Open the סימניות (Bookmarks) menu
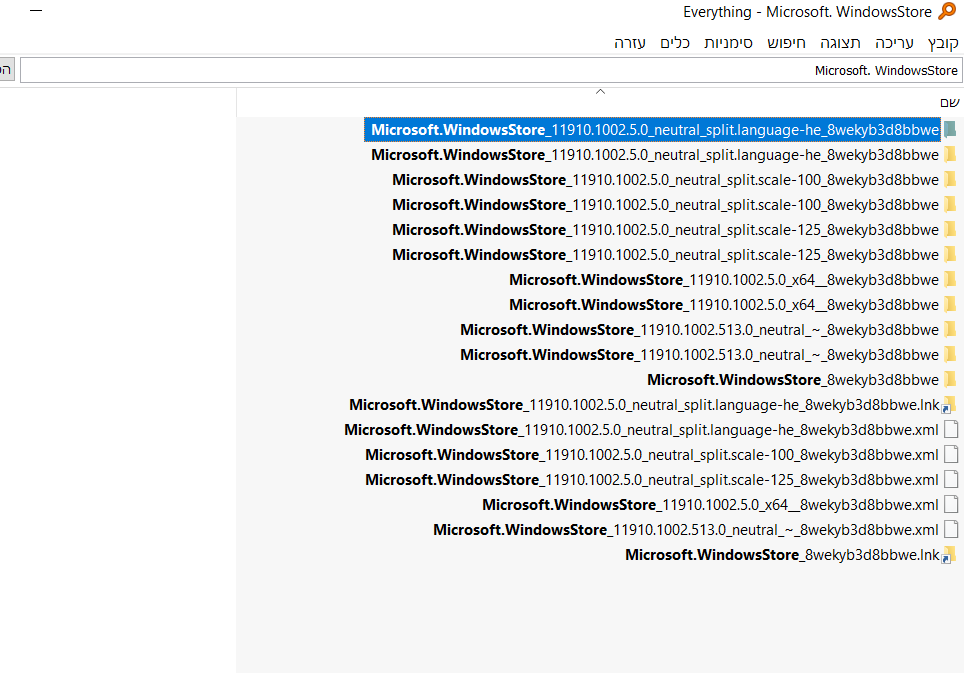964x673 pixels. [728, 43]
